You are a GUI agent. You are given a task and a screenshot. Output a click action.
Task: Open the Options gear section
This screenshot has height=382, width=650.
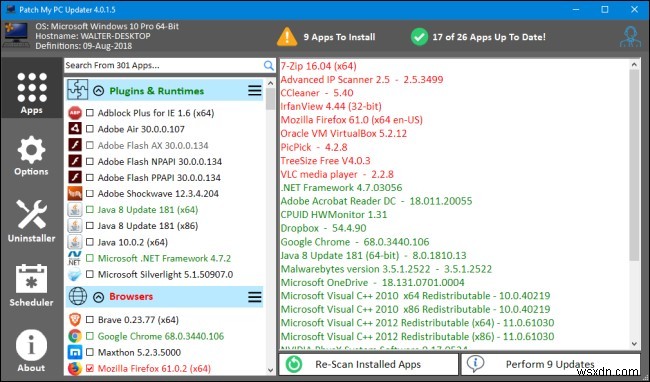pos(31,156)
